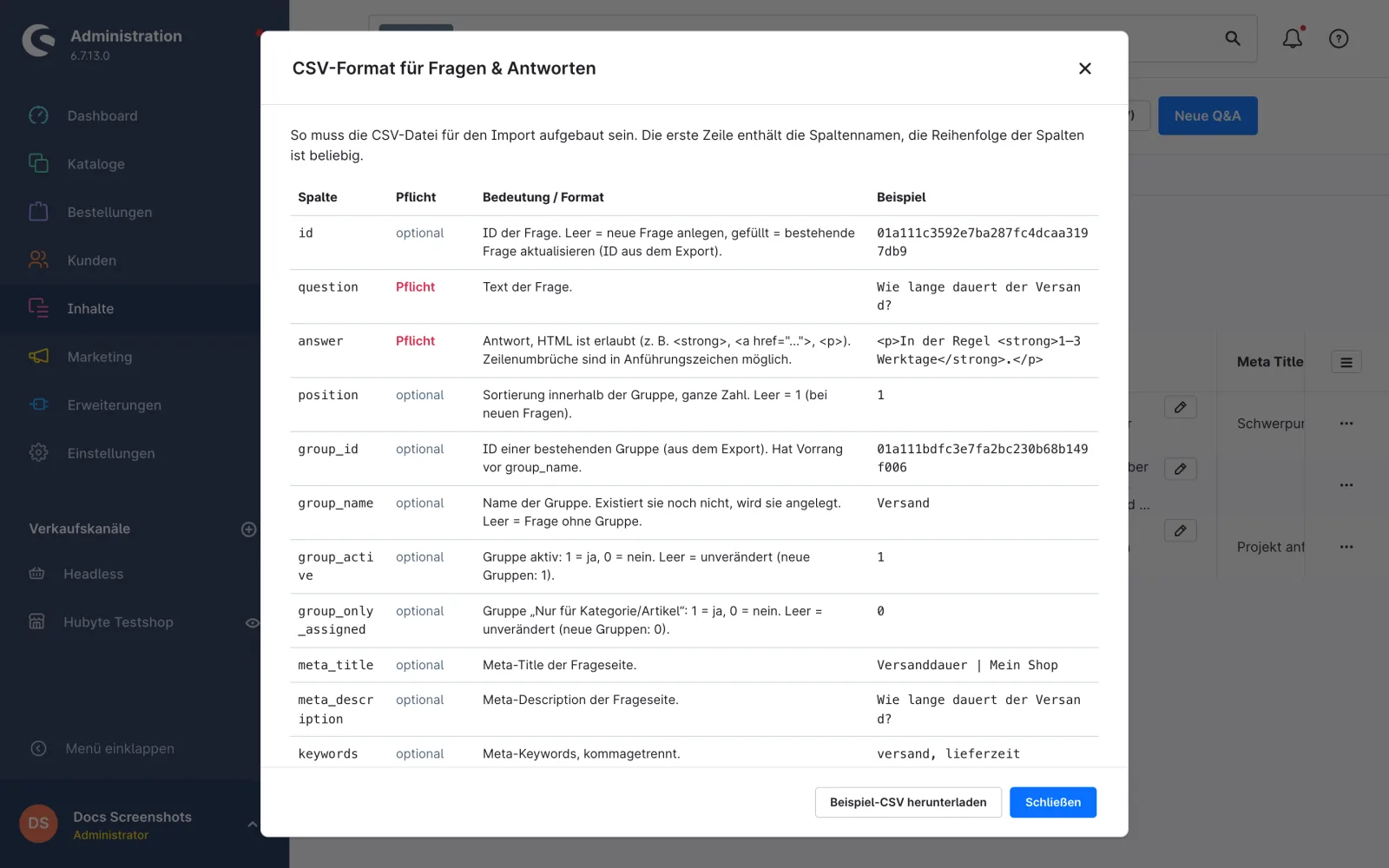The width and height of the screenshot is (1389, 868).
Task: Close the CSV-Format dialog with the X
Action: pos(1085,69)
